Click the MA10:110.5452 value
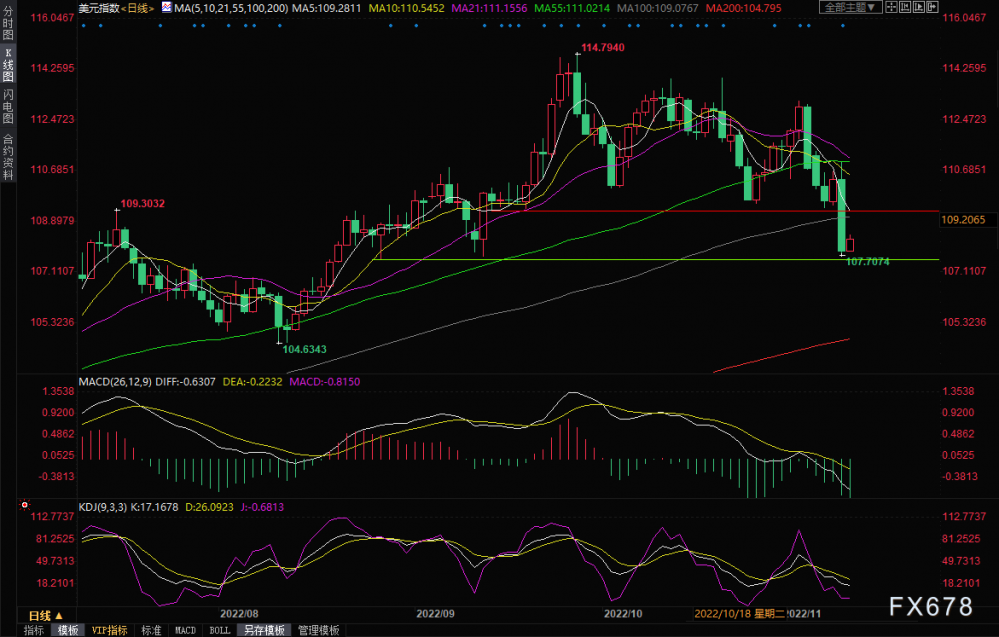The height and width of the screenshot is (637, 999). click(406, 8)
